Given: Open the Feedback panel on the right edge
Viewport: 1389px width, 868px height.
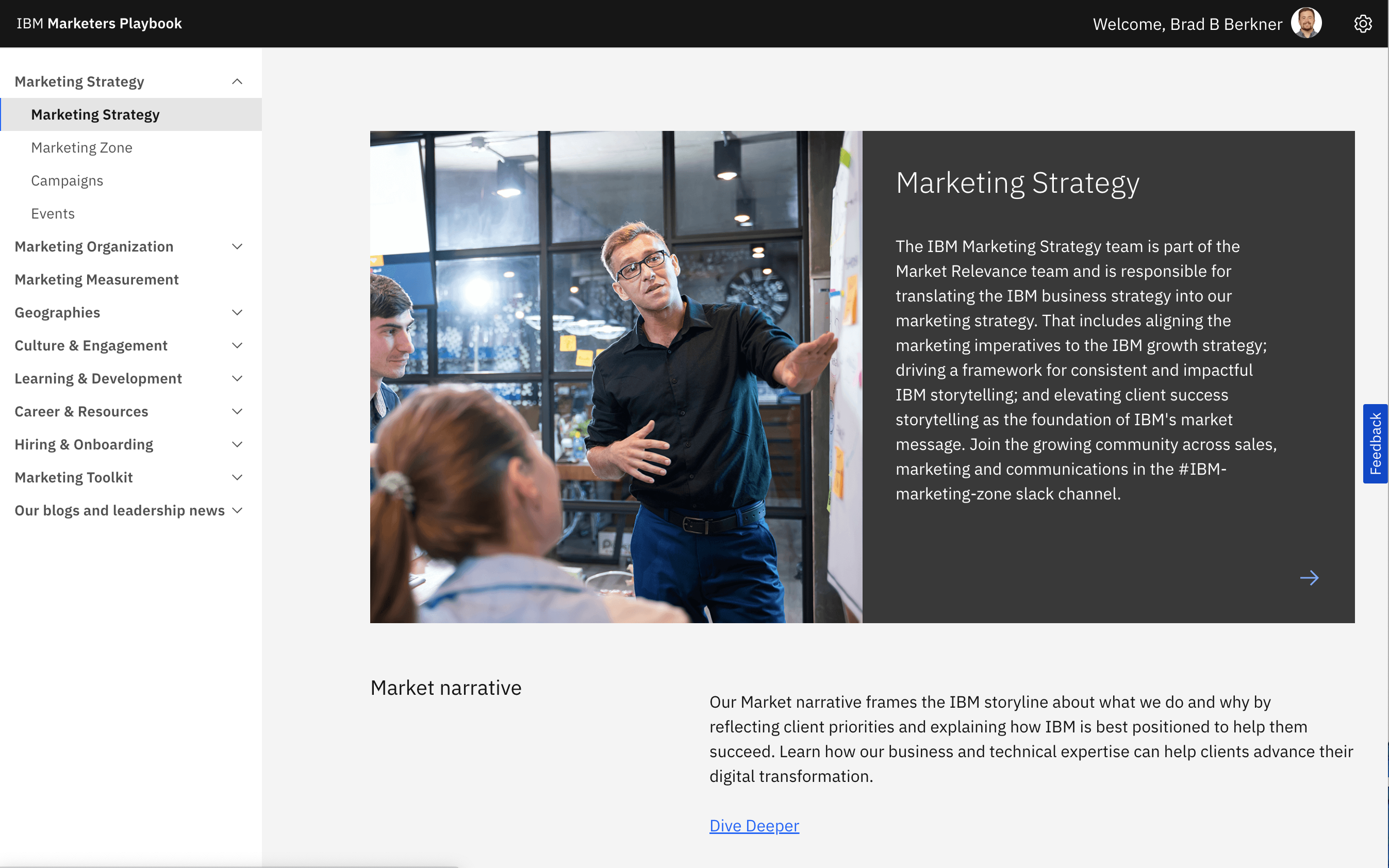Looking at the screenshot, I should [1376, 443].
